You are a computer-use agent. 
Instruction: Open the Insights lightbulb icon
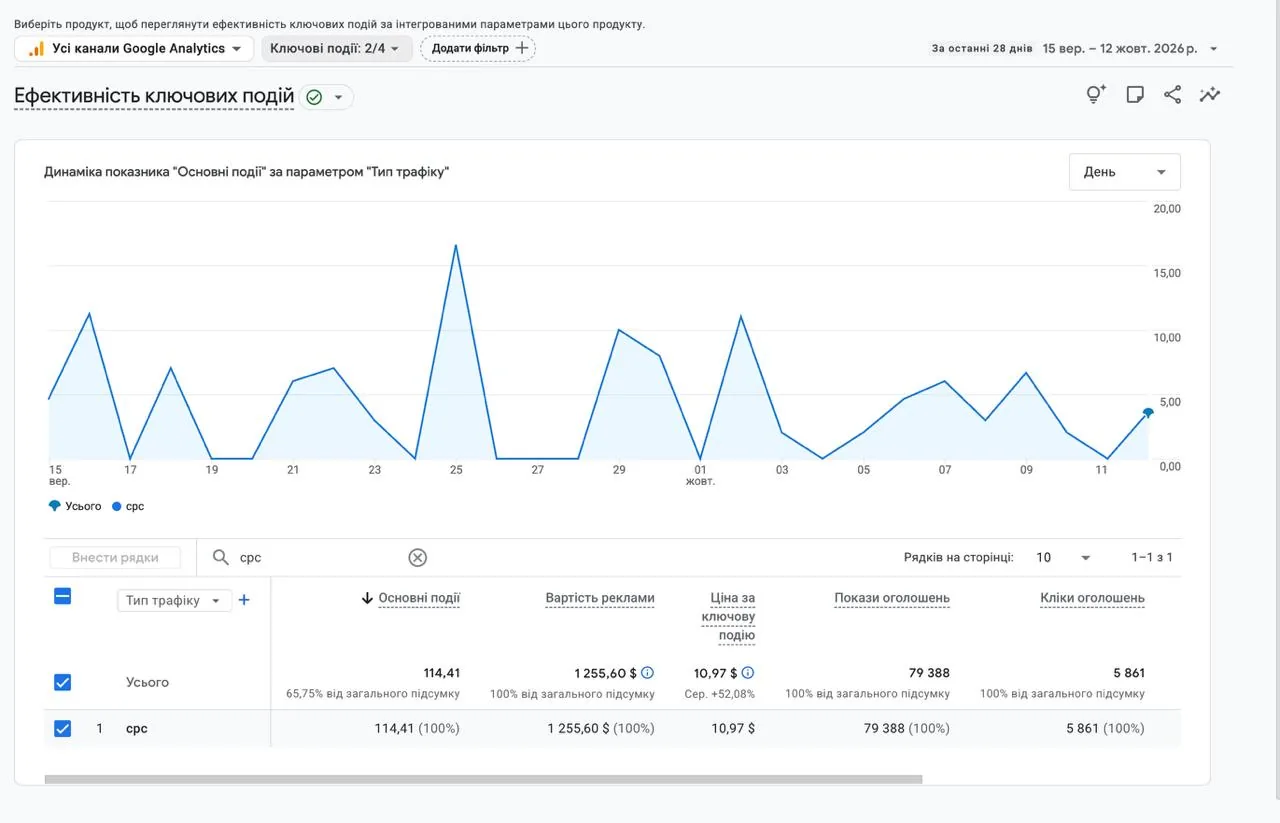[x=1096, y=95]
